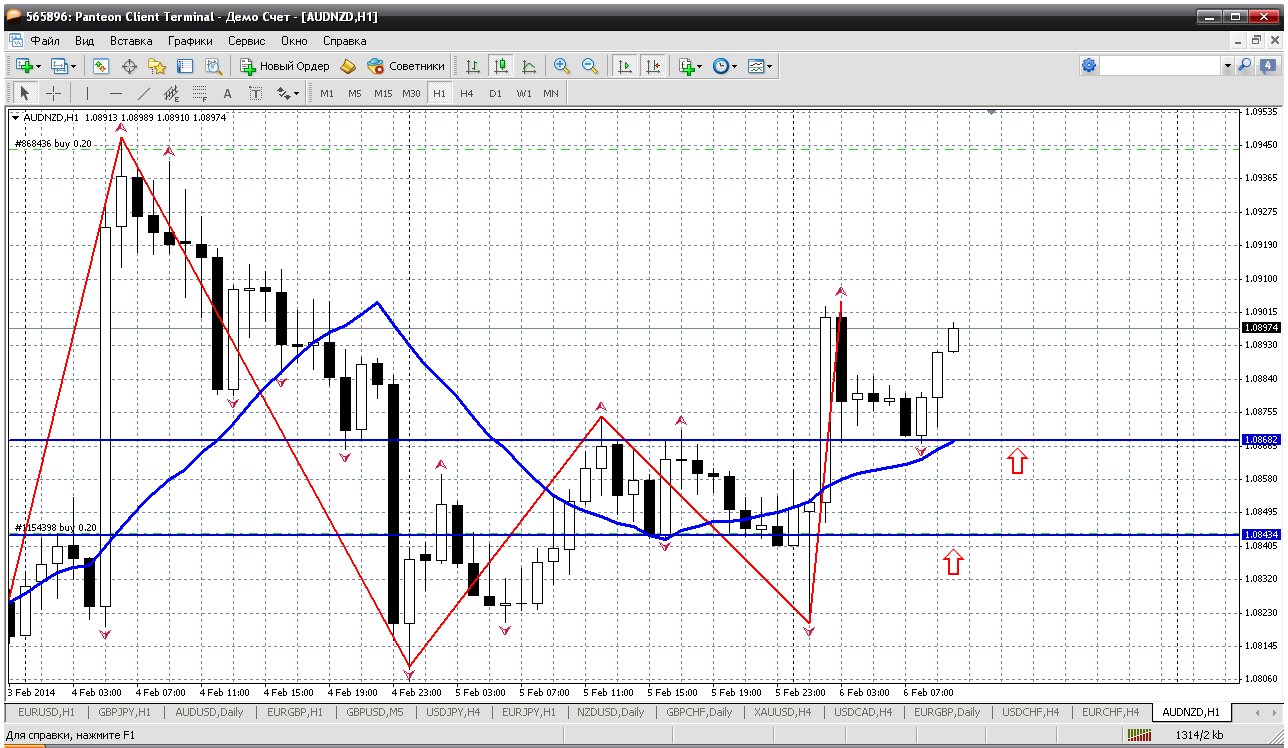Switch to the XAUUSD,H4 chart tab
The width and height of the screenshot is (1288, 748).
(781, 712)
